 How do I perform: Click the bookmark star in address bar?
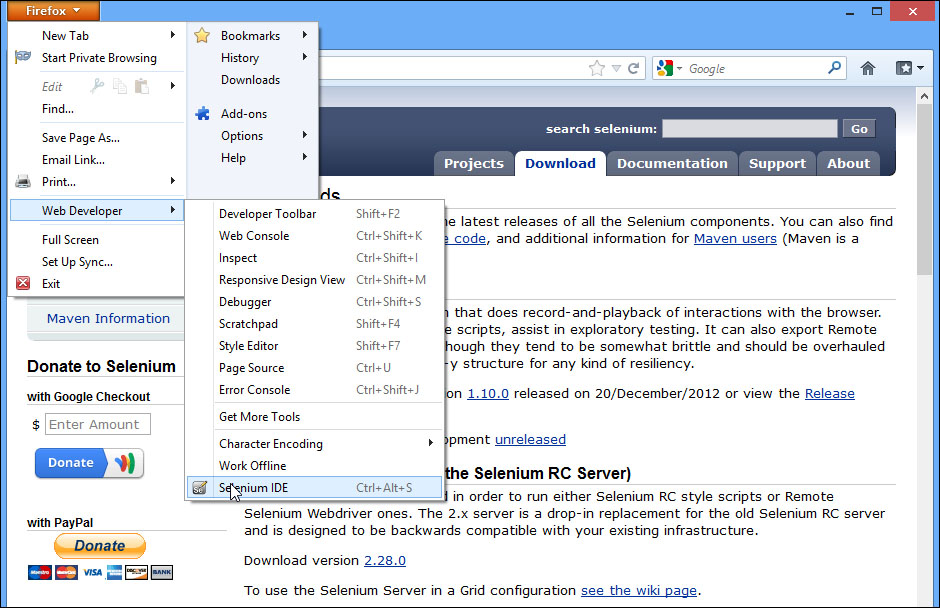[597, 69]
